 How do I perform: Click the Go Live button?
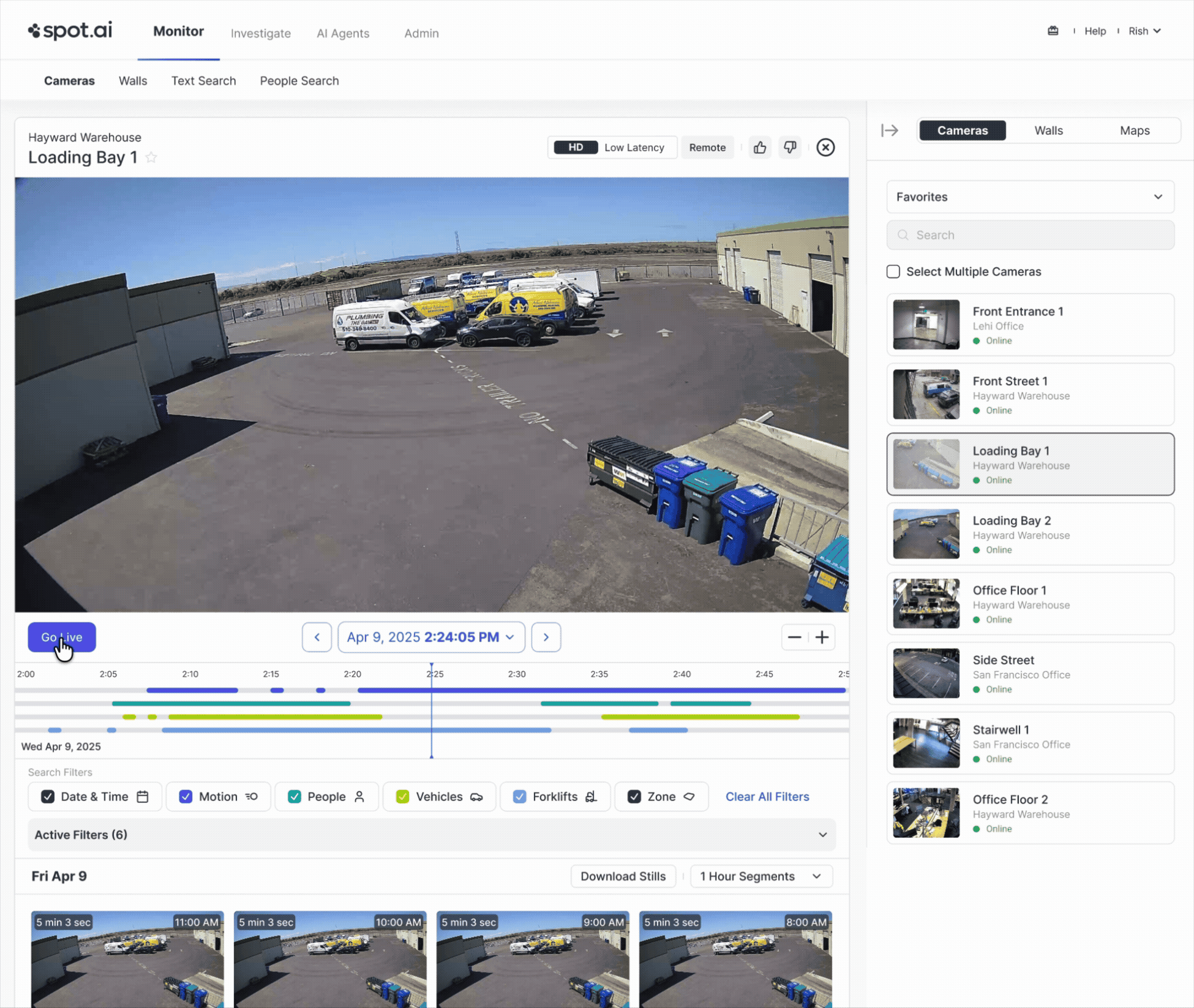(x=62, y=638)
